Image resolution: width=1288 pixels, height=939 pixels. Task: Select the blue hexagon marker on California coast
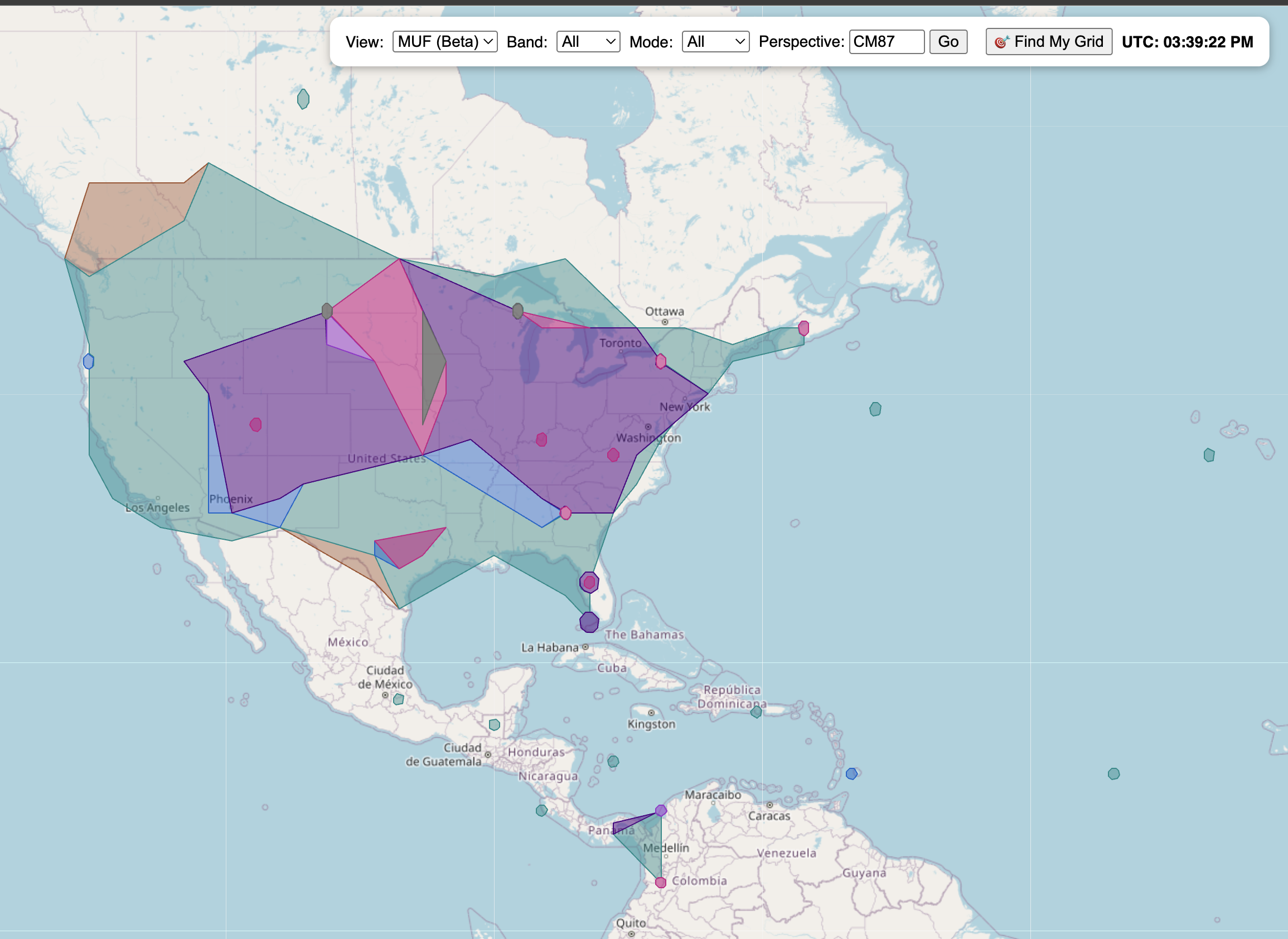[x=89, y=361]
